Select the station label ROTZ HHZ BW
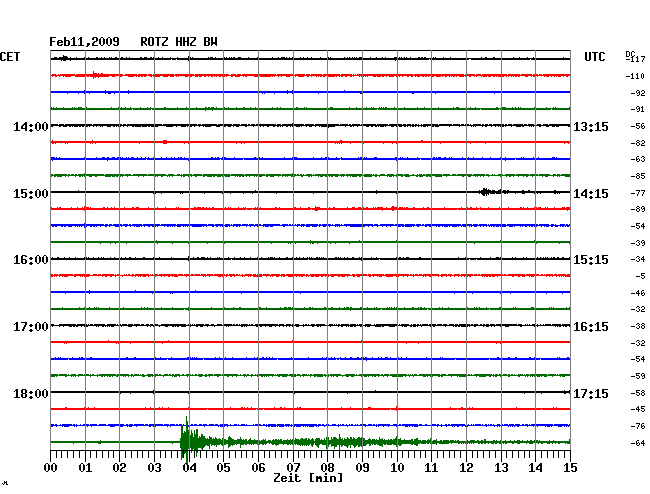 click(179, 42)
